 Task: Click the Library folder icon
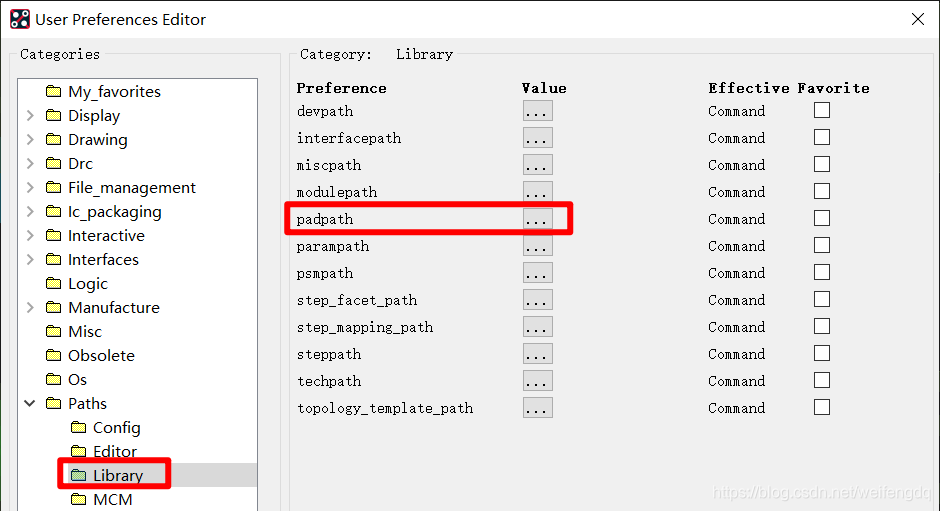click(79, 475)
